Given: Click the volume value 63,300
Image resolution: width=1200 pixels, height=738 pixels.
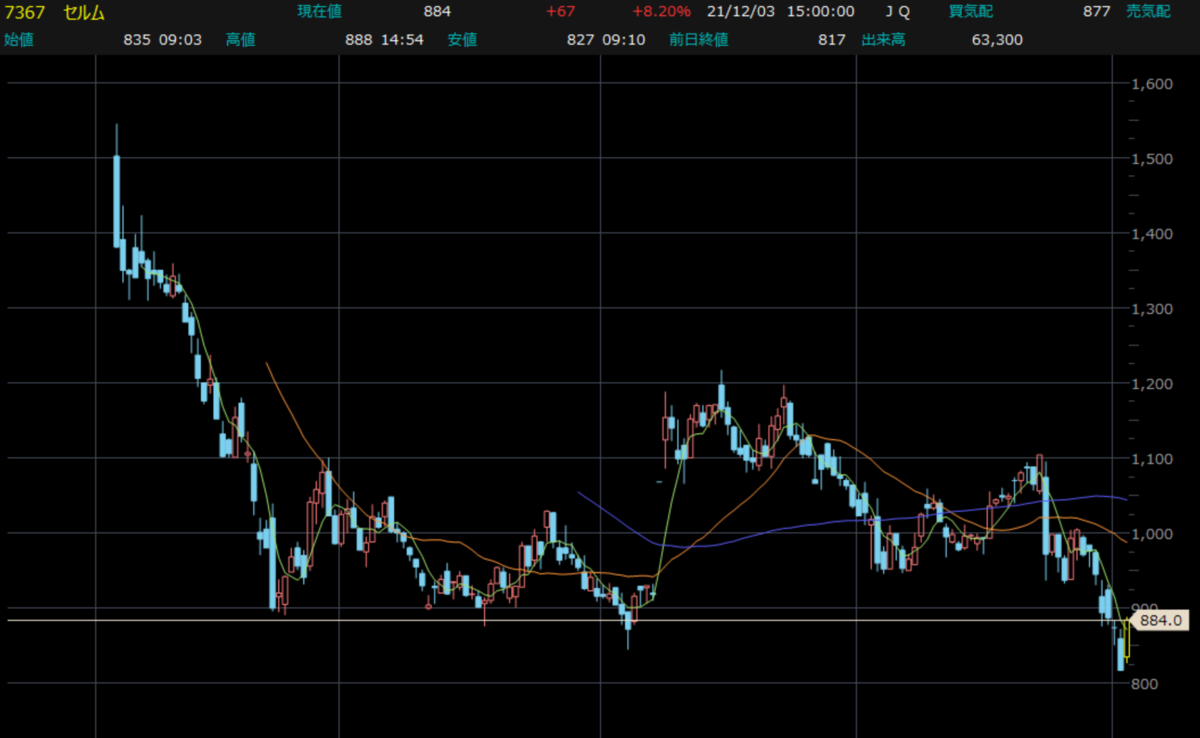Looking at the screenshot, I should point(997,40).
